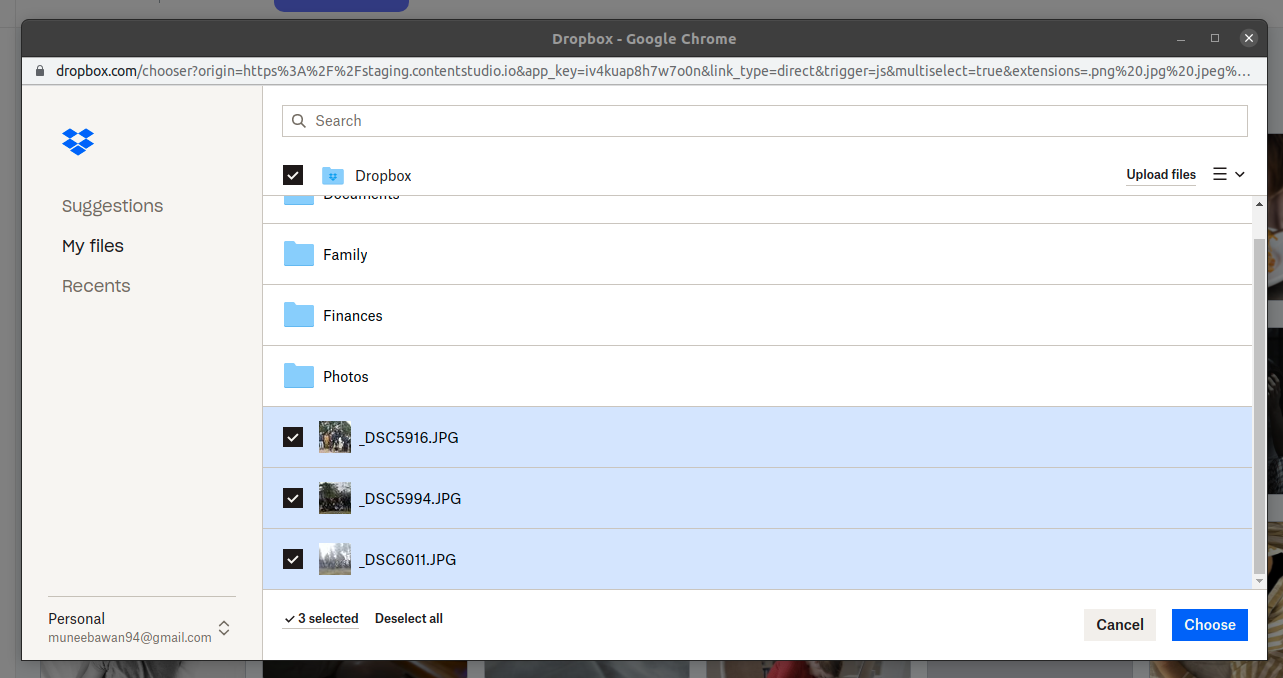Click the Upload files link
1283x678 pixels.
point(1161,174)
